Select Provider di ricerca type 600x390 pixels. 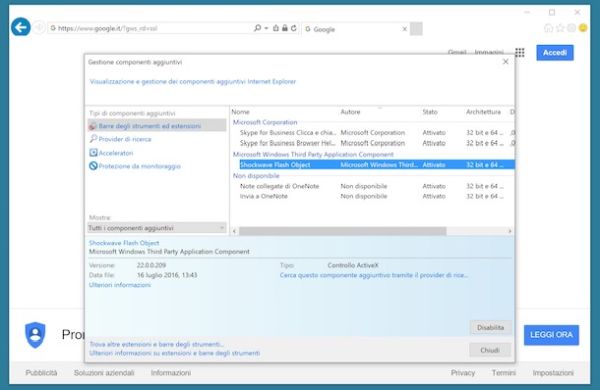pyautogui.click(x=125, y=139)
